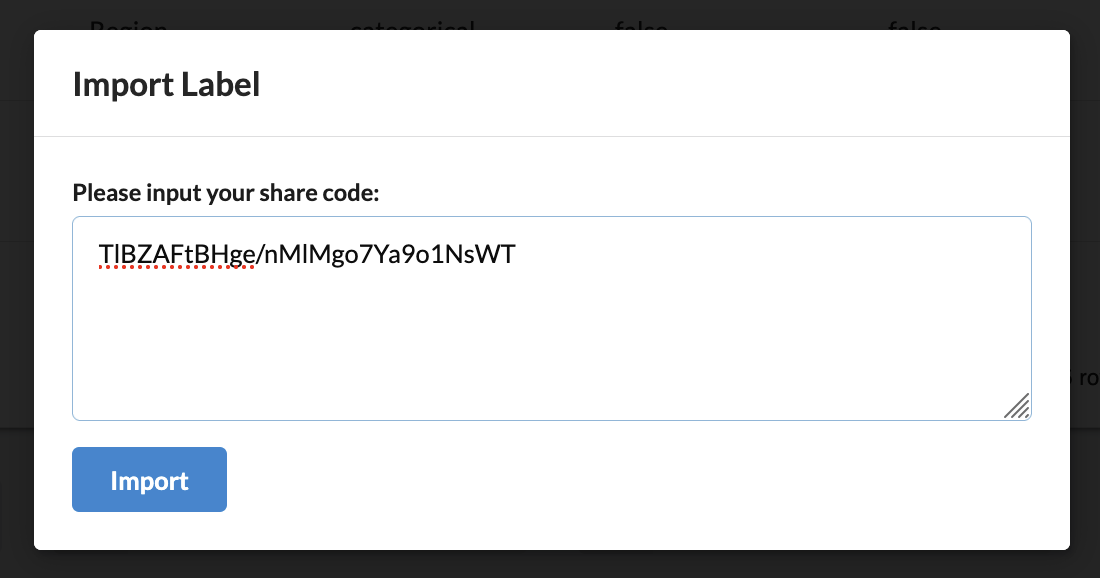1100x578 pixels.
Task: Click the Import Label dialog title
Action: [166, 84]
